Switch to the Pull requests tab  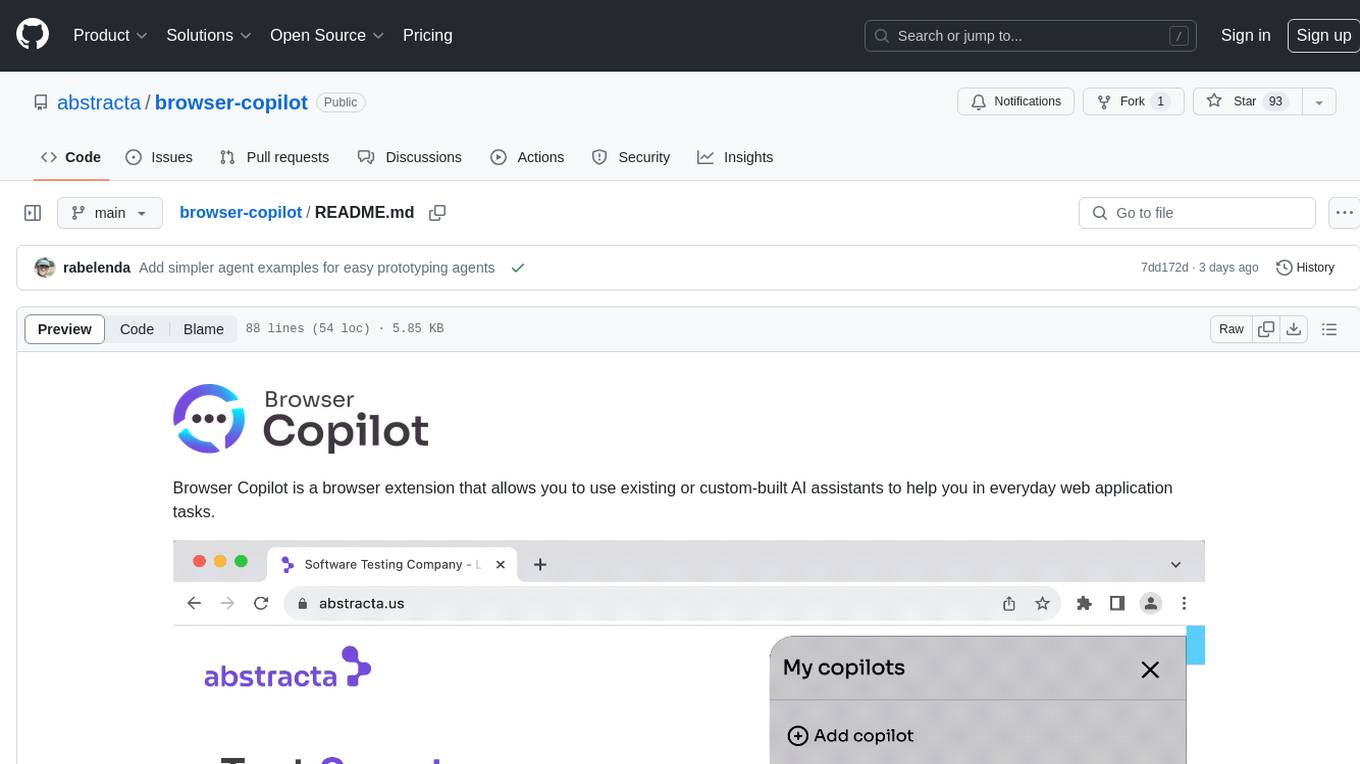point(274,157)
